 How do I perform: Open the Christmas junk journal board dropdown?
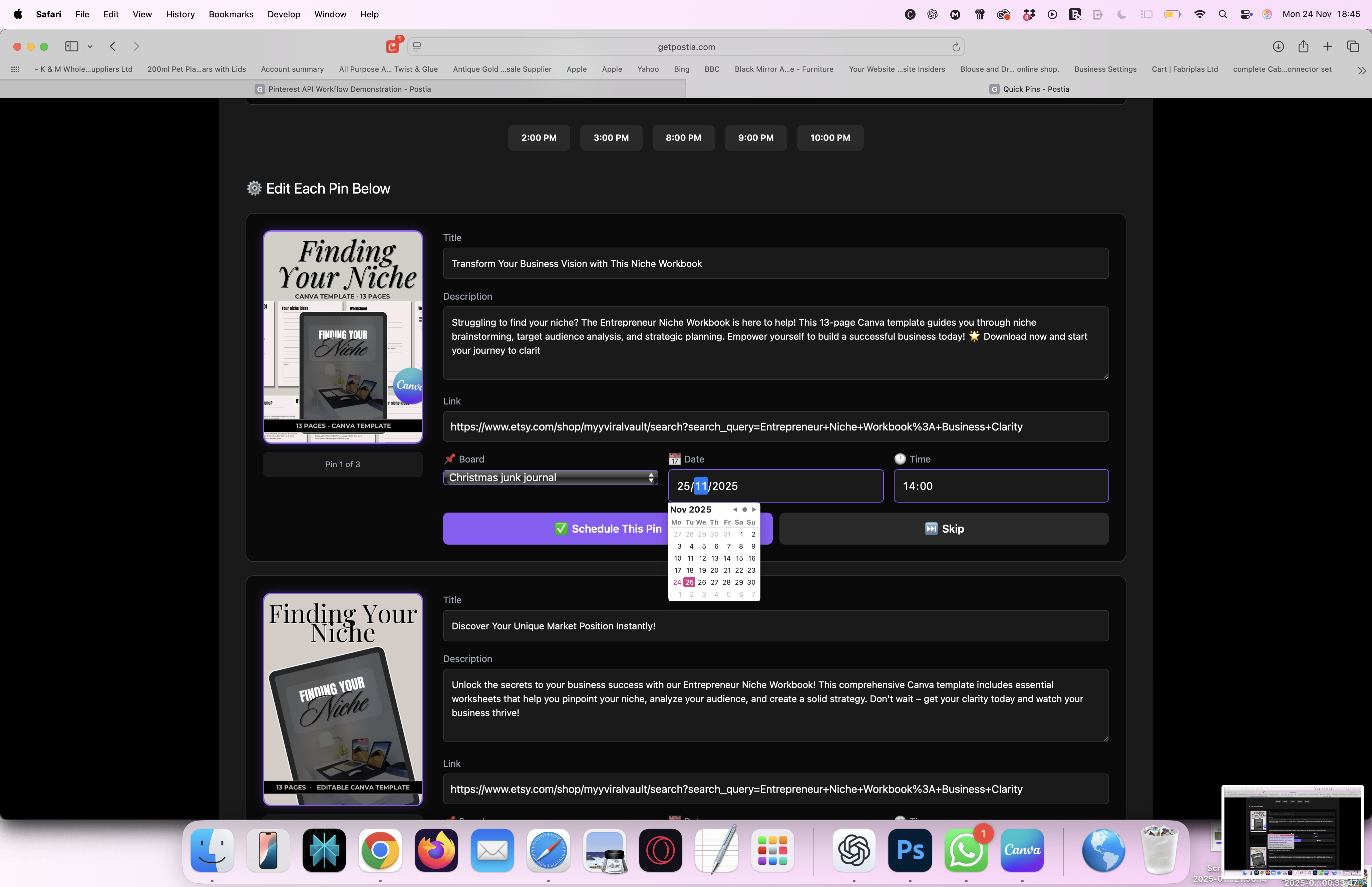pyautogui.click(x=551, y=478)
